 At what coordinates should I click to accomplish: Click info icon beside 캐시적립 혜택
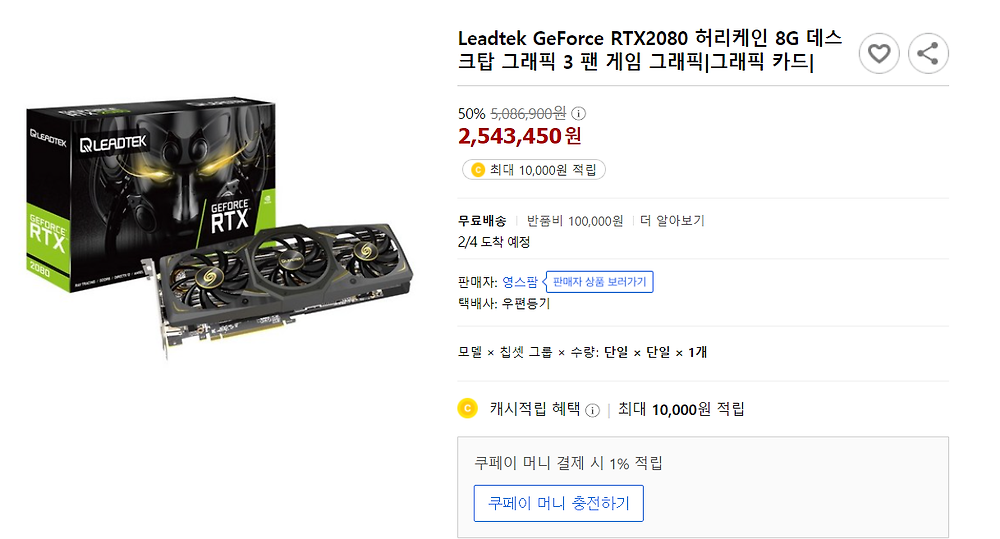[x=592, y=410]
